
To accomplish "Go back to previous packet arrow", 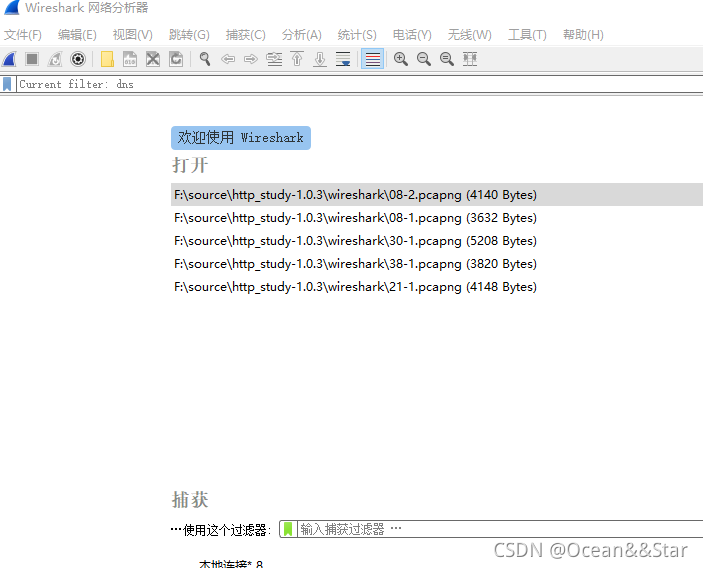I will pos(228,59).
